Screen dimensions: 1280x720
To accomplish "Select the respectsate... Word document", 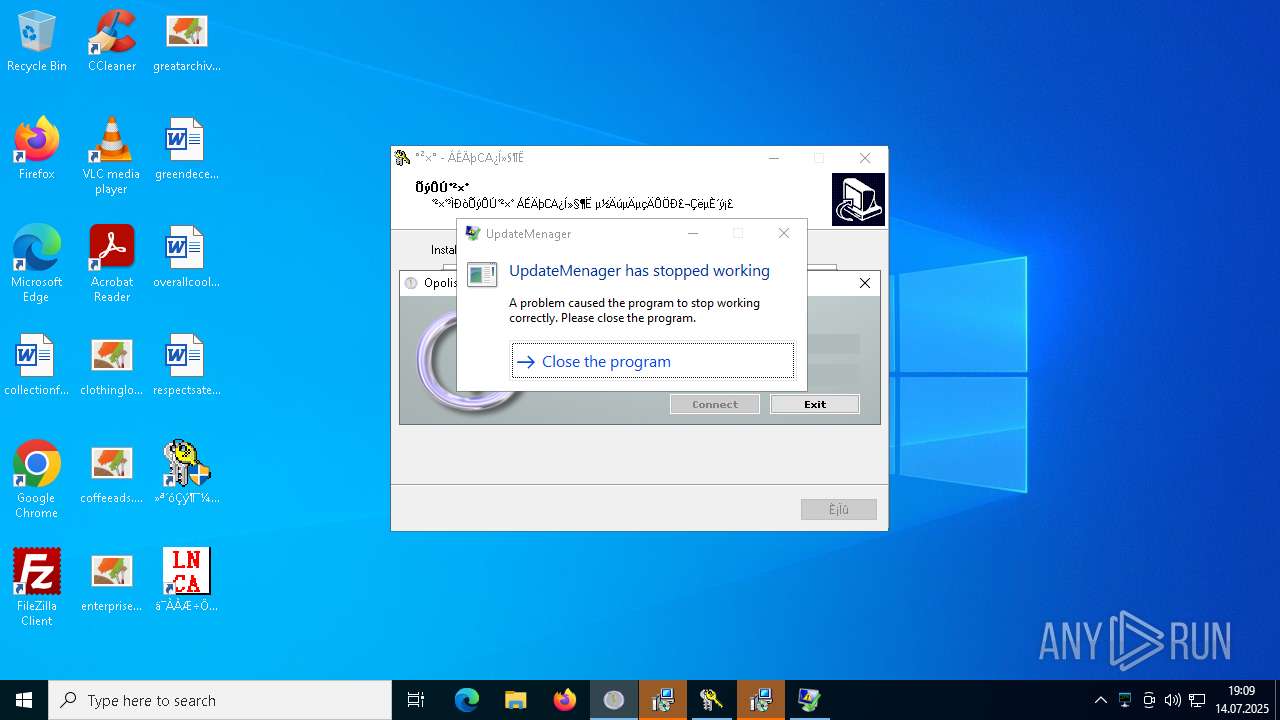I will 187,365.
